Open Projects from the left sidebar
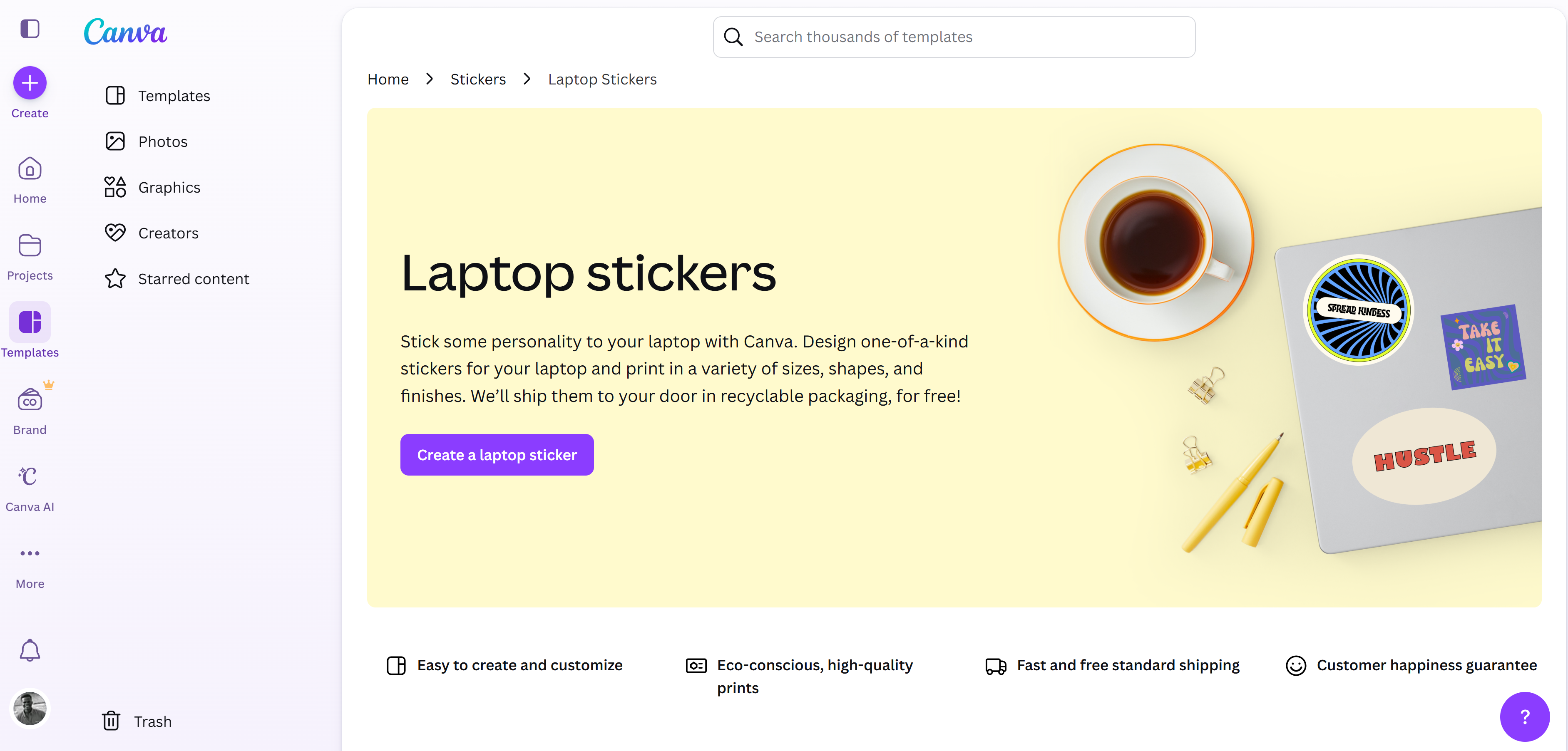 click(x=29, y=246)
